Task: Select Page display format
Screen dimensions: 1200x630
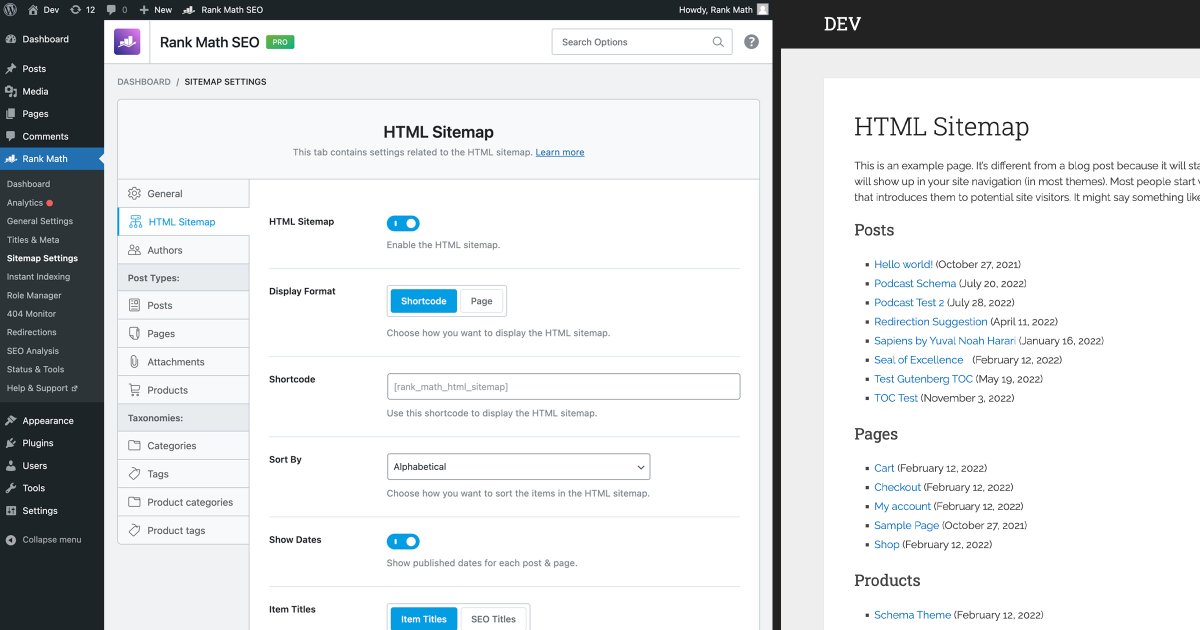Action: (x=482, y=301)
